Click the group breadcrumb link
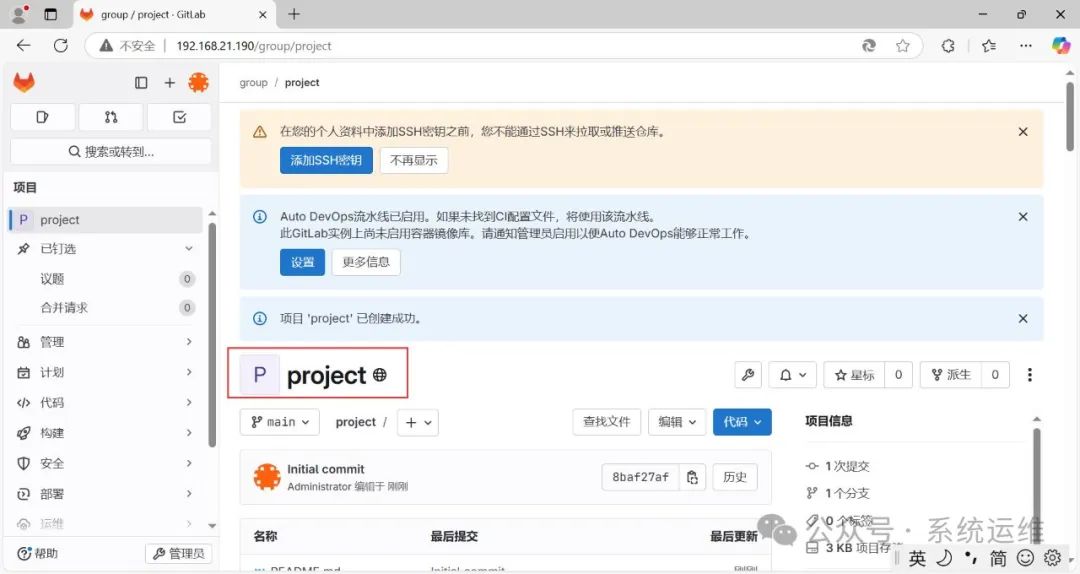 point(253,83)
